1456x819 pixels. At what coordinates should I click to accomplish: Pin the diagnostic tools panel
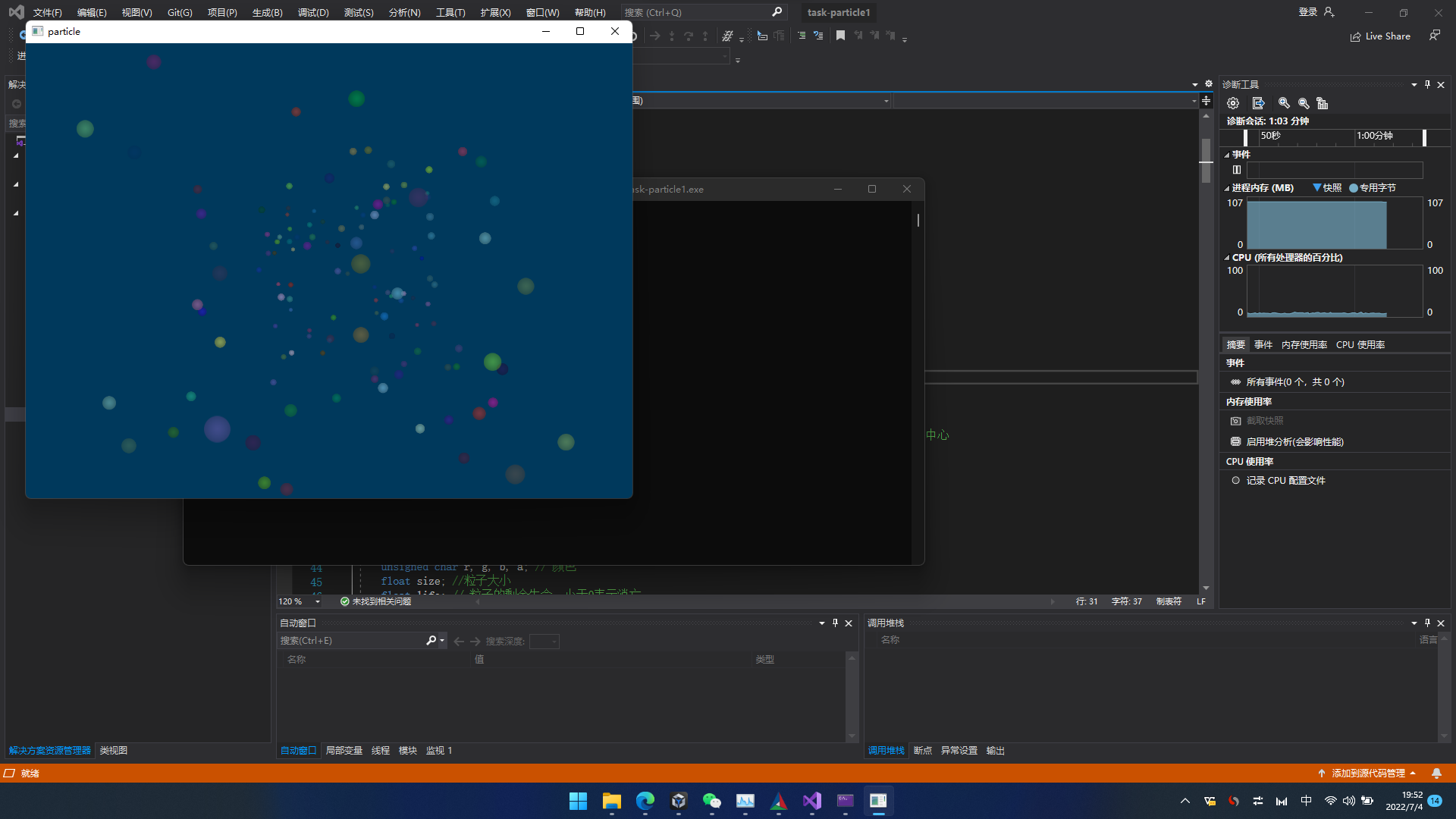click(x=1427, y=84)
